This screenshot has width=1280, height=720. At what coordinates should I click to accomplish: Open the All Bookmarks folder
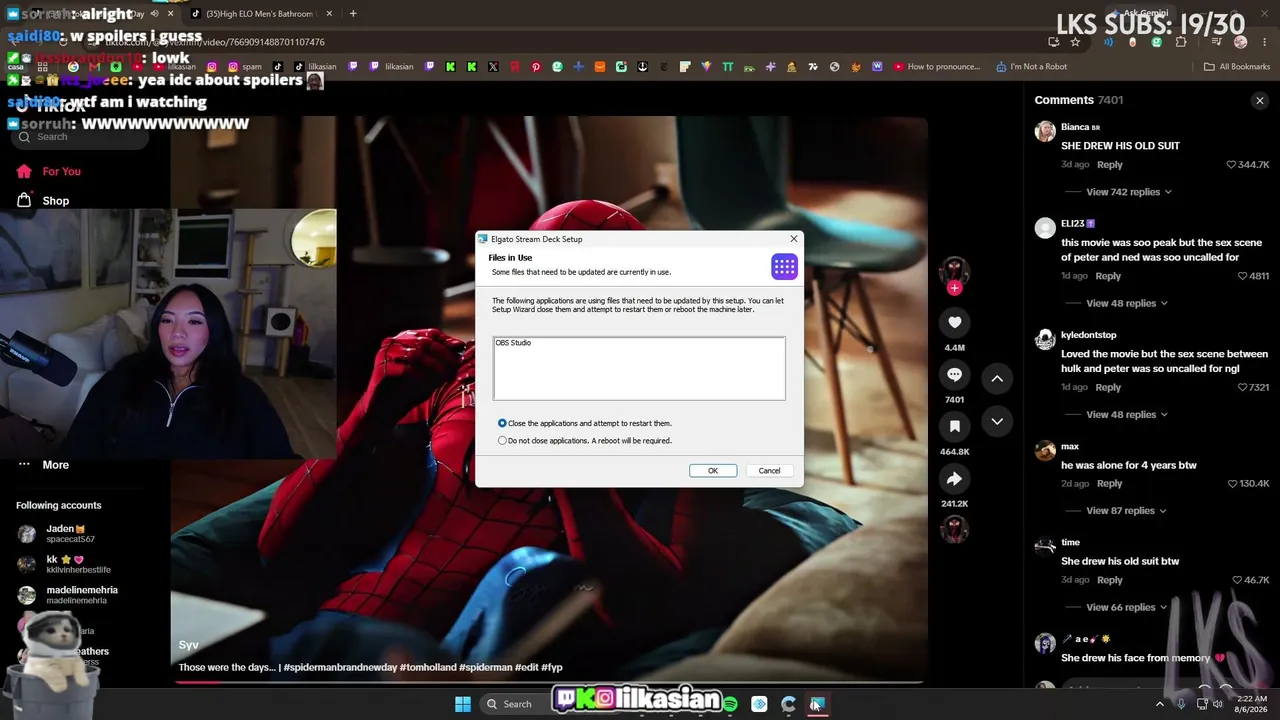pos(1237,67)
